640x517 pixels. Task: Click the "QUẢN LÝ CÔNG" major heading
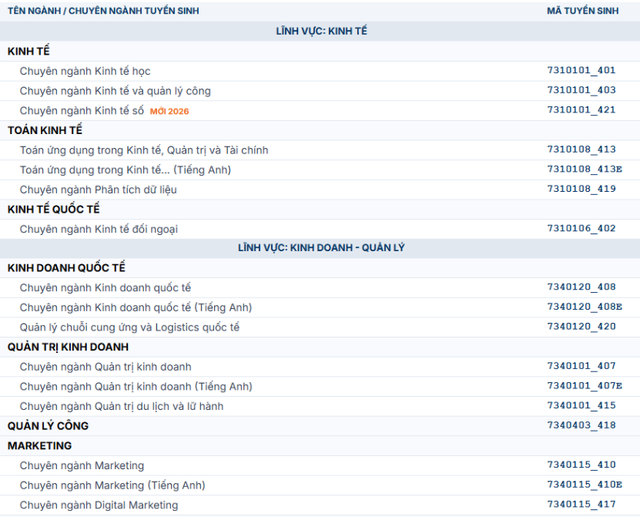48,426
